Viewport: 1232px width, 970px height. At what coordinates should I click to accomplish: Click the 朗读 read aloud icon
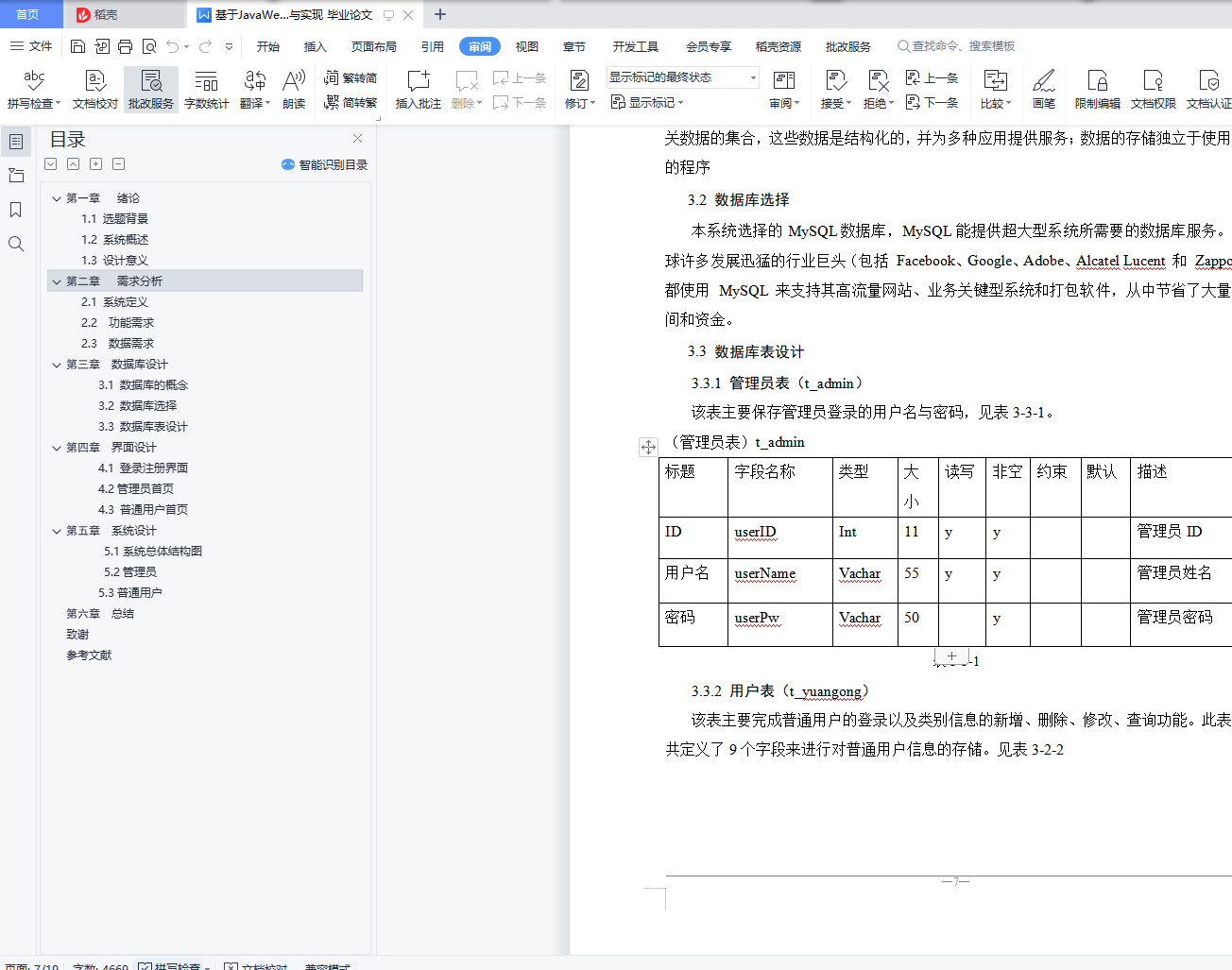pyautogui.click(x=294, y=90)
